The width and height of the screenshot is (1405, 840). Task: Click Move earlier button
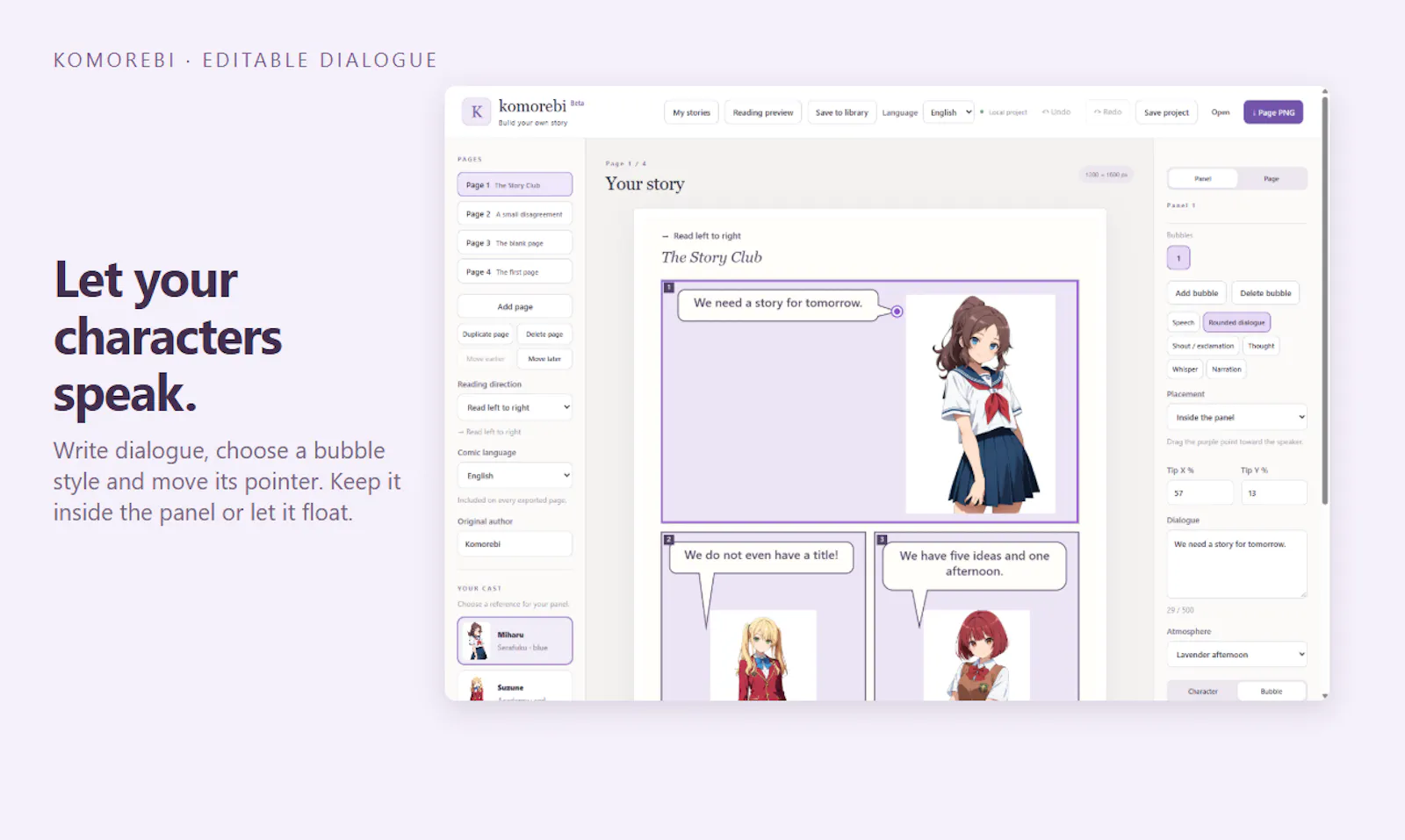486,358
